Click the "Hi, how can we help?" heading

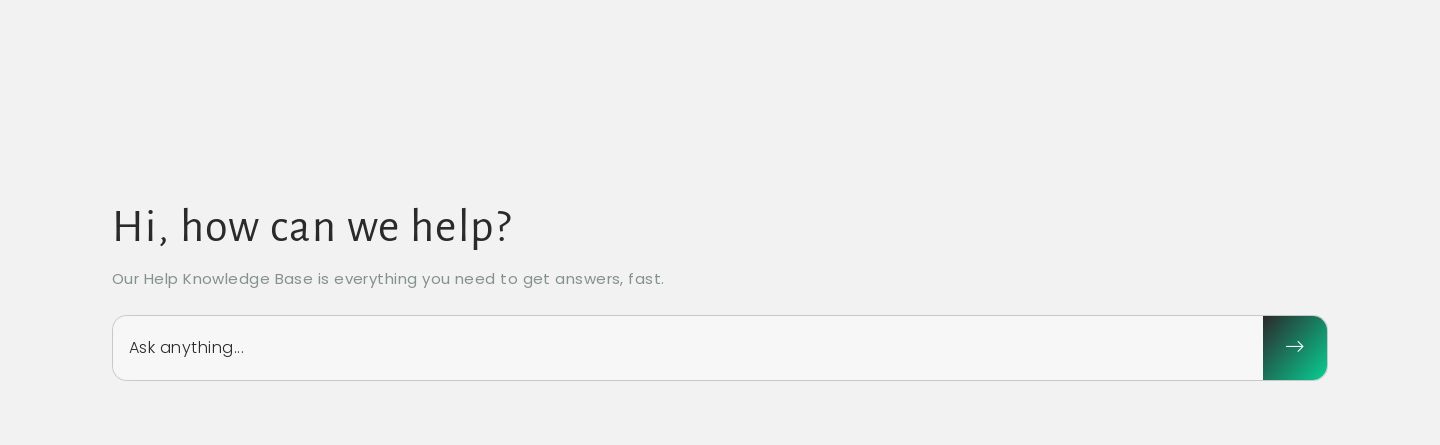coord(312,227)
